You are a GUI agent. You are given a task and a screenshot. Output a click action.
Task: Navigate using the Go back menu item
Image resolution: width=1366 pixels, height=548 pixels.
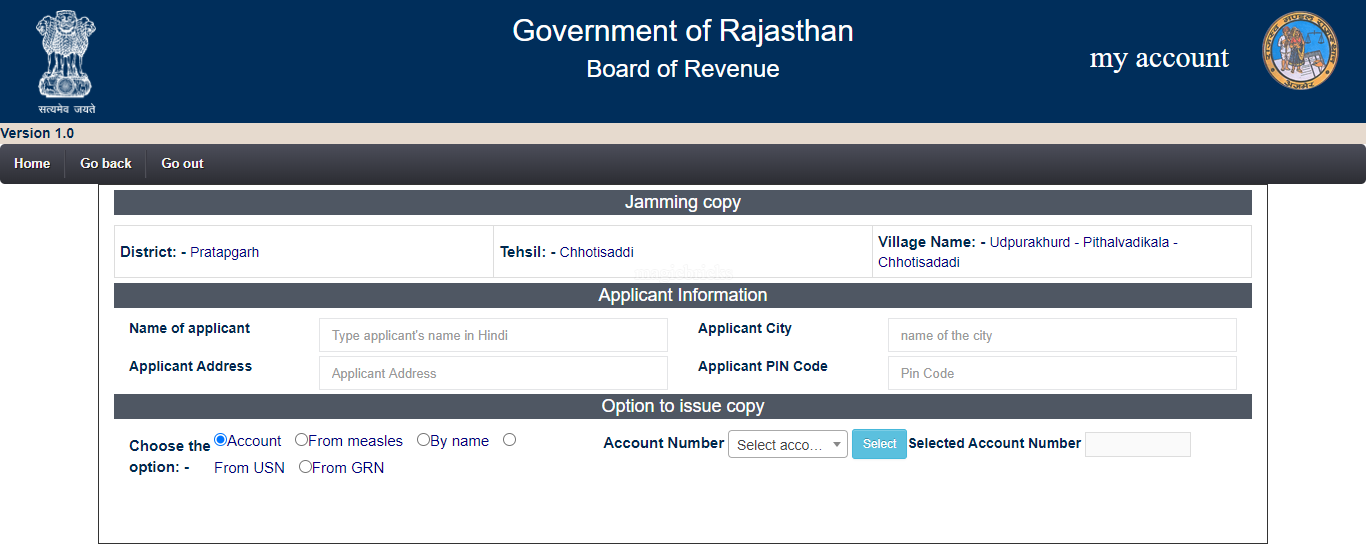point(106,164)
